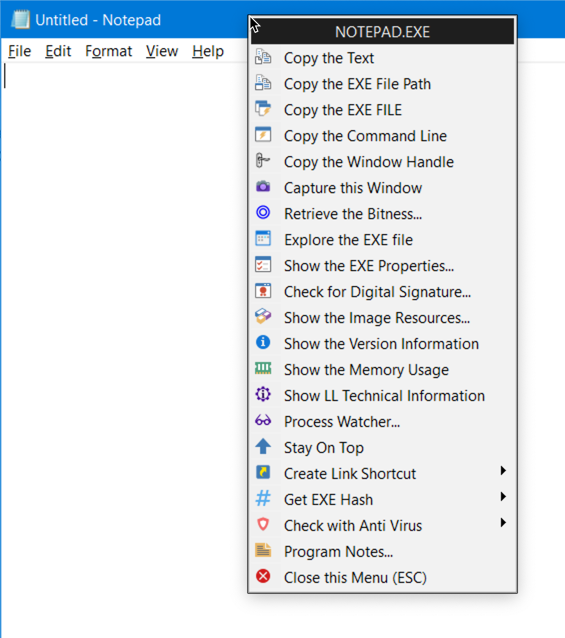565x638 pixels.
Task: Click the hash symbol icon for Get EXE Hash
Action: (x=263, y=498)
